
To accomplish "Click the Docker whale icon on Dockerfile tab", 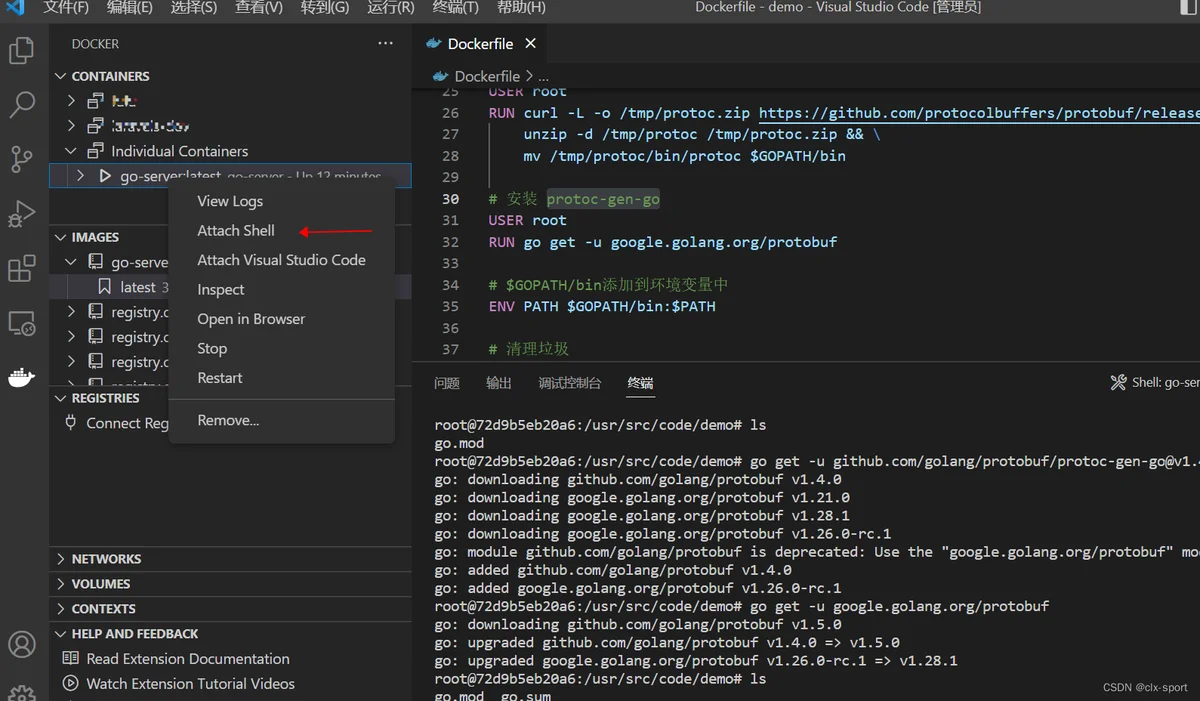I will click(x=434, y=44).
